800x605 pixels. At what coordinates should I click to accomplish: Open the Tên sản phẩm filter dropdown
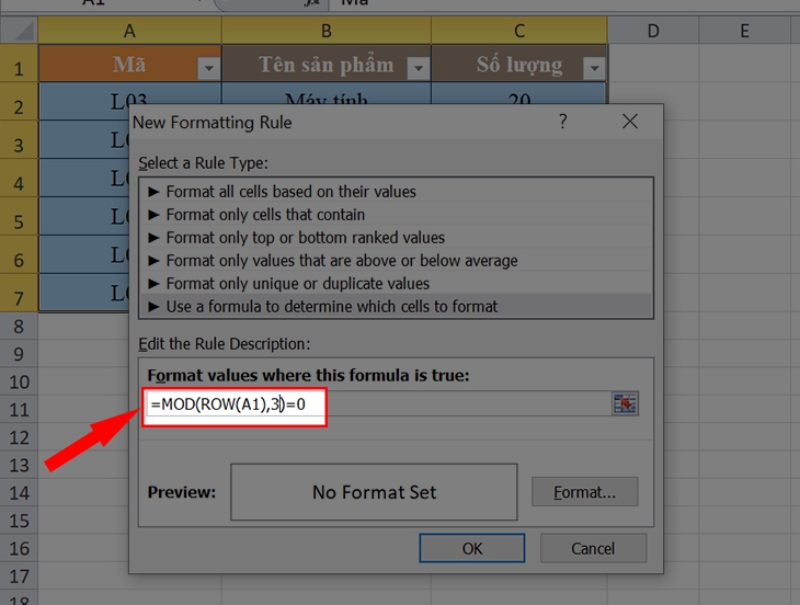point(417,68)
